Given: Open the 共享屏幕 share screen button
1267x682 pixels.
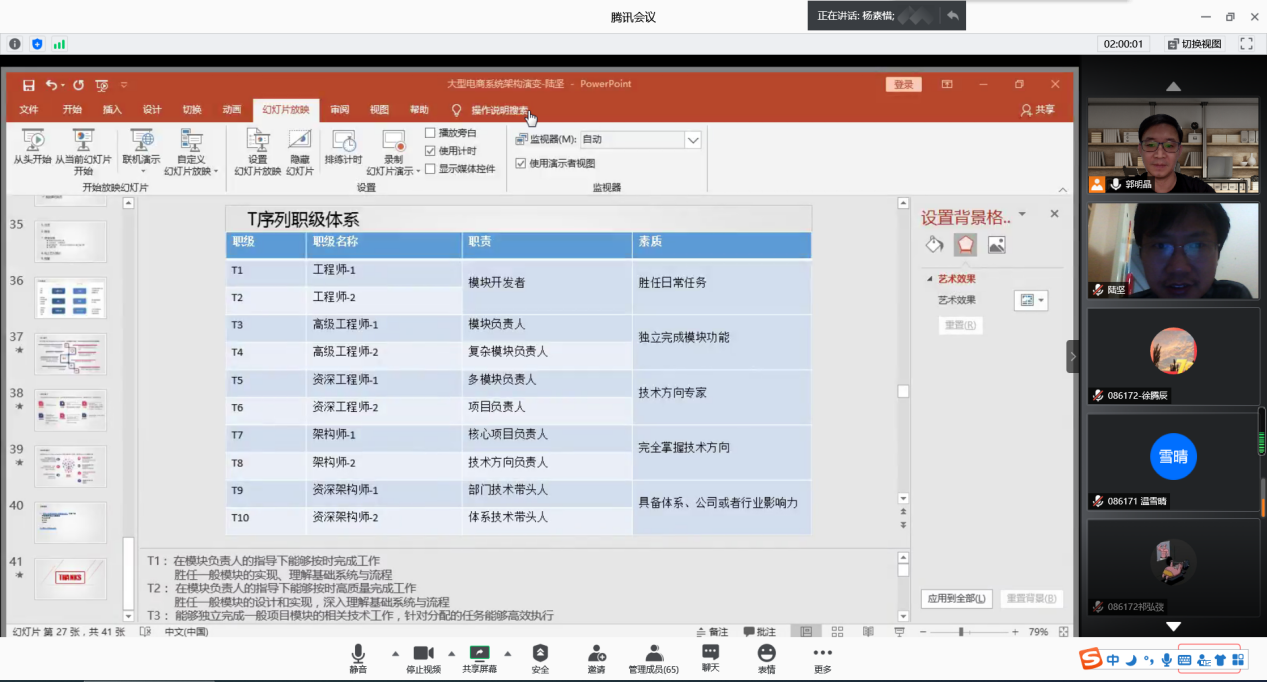Looking at the screenshot, I should [479, 654].
